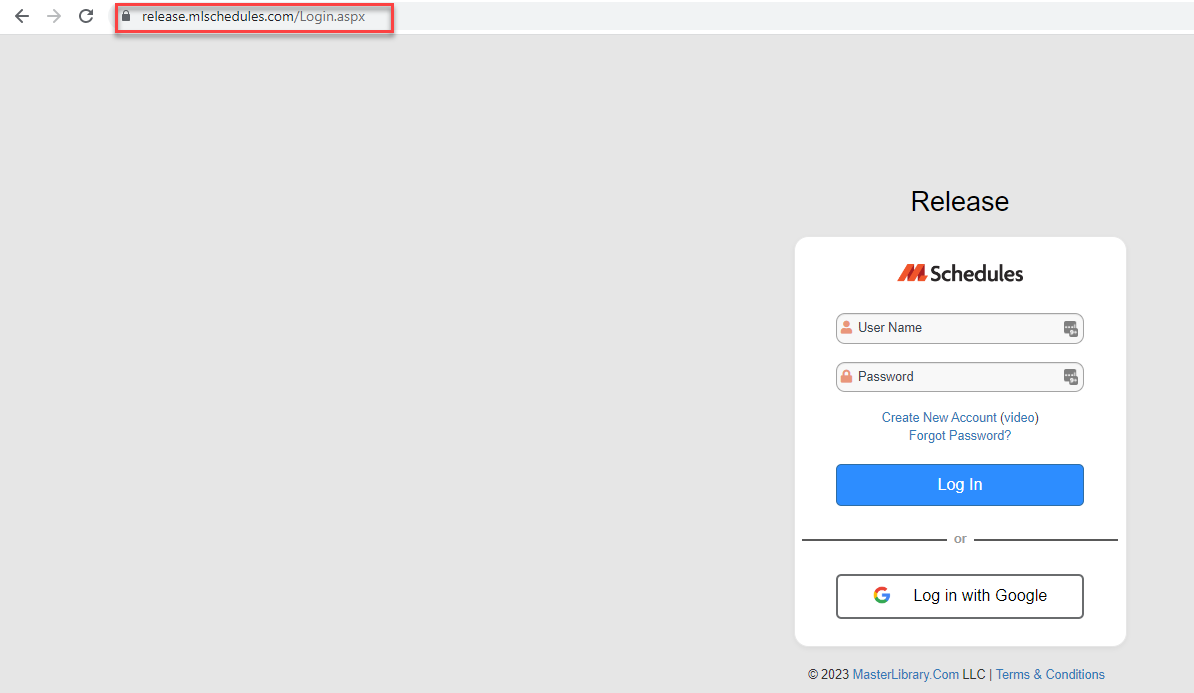Click the padlock site security icon

click(x=126, y=16)
